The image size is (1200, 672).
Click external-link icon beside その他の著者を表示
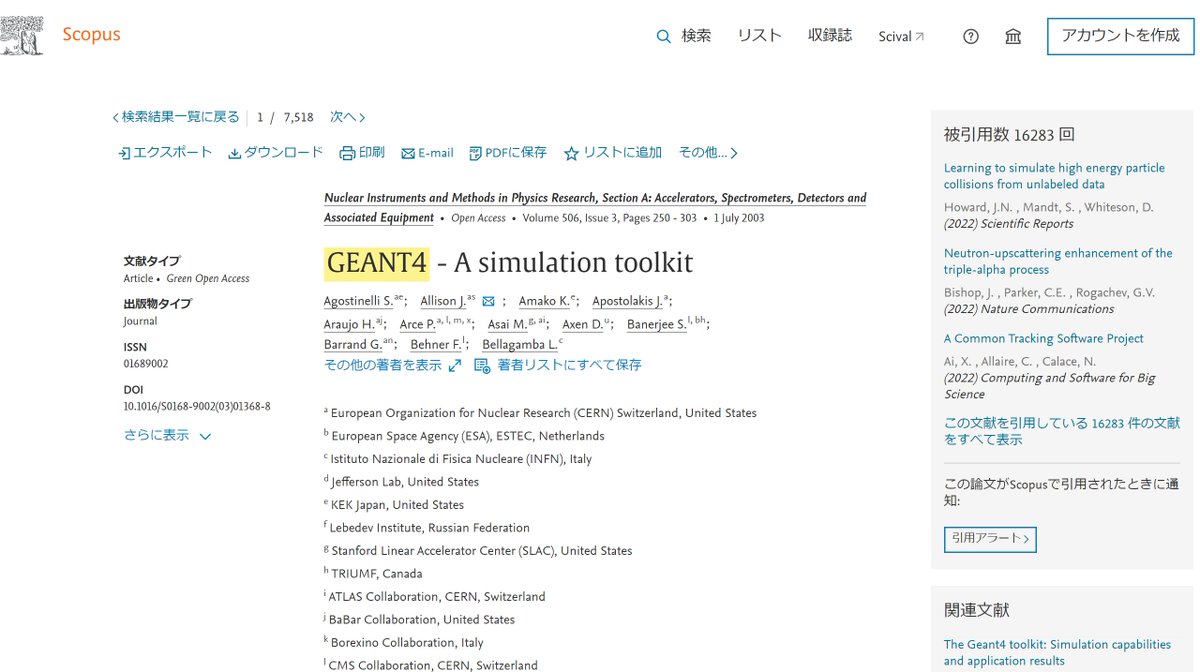[x=455, y=366]
